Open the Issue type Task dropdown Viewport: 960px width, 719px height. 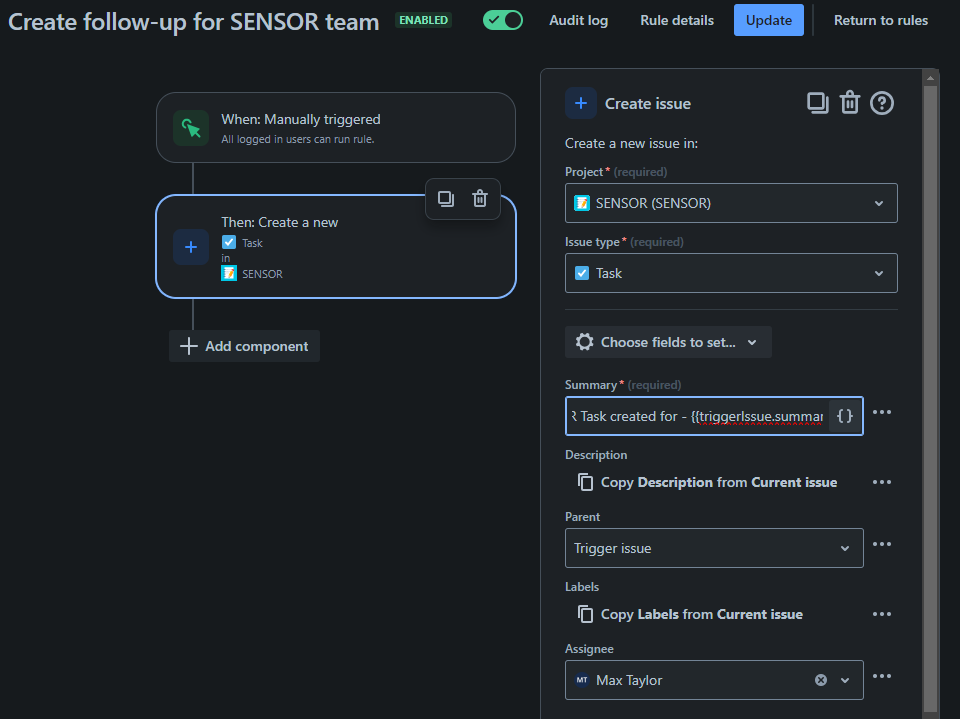coord(731,273)
